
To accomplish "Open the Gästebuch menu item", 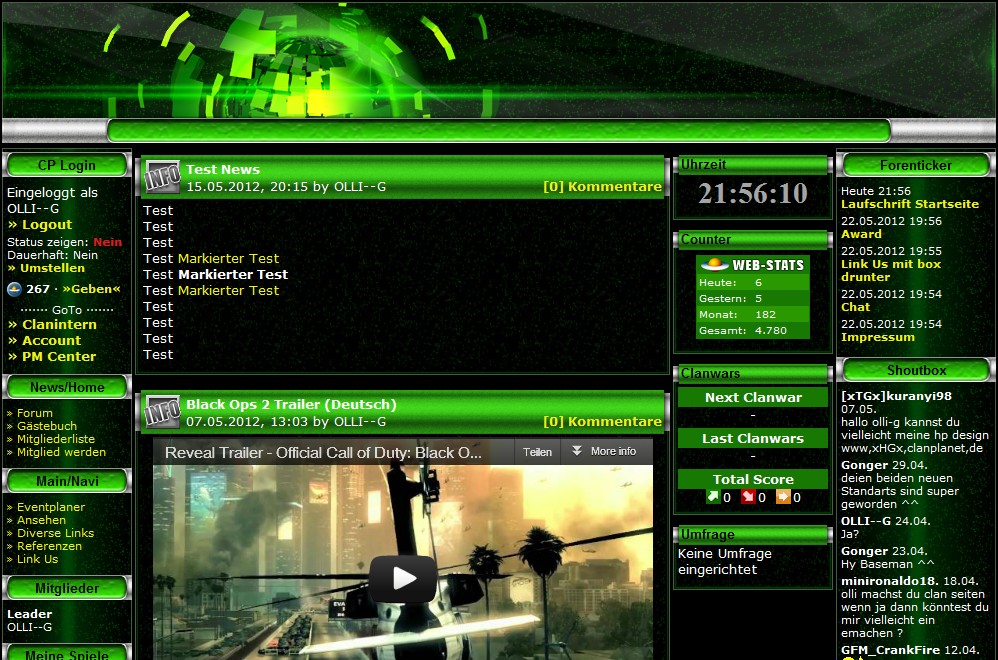I will point(46,426).
